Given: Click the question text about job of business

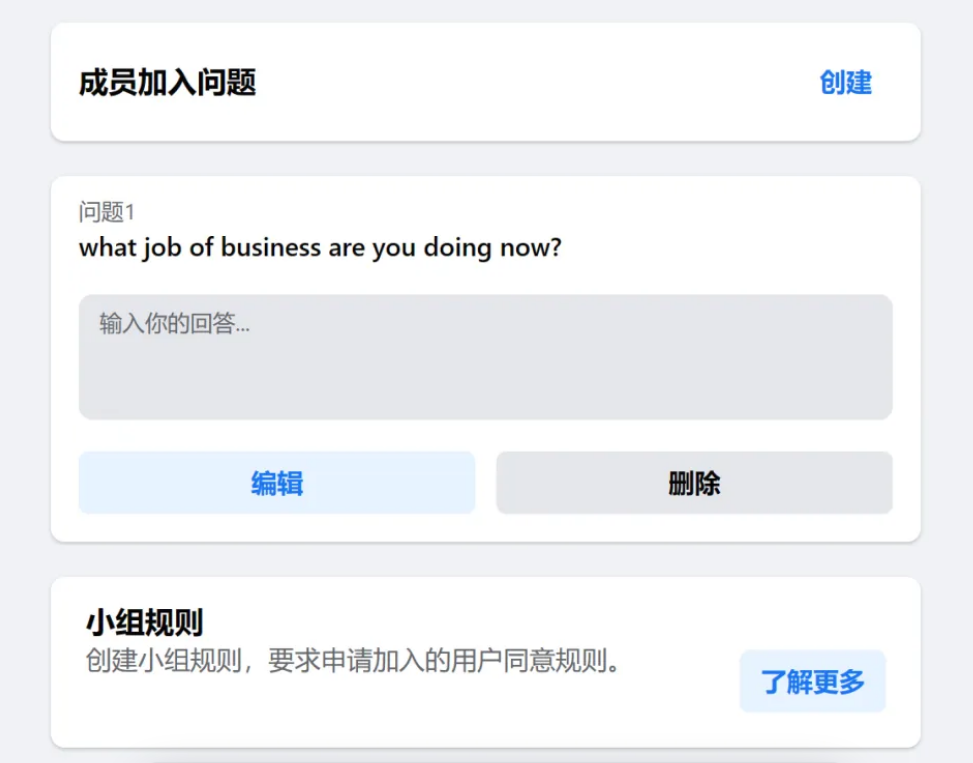Looking at the screenshot, I should tap(320, 247).
